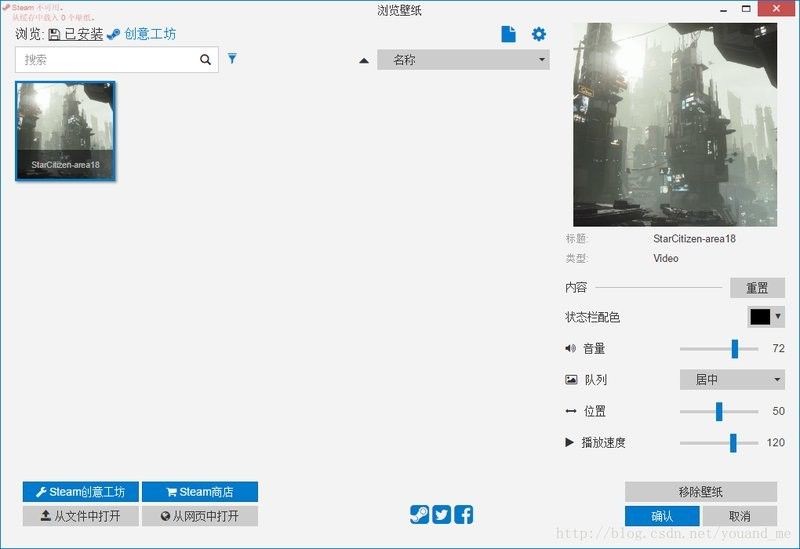The height and width of the screenshot is (549, 800).
Task: Click the type value Video
Action: click(x=666, y=258)
